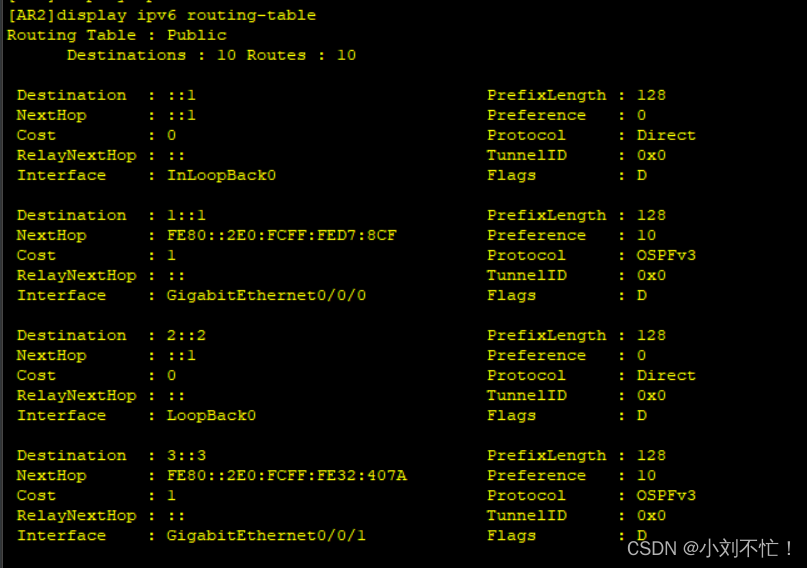Click the LoopBack0 interface entry
This screenshot has height=568, width=807.
pyautogui.click(x=211, y=416)
